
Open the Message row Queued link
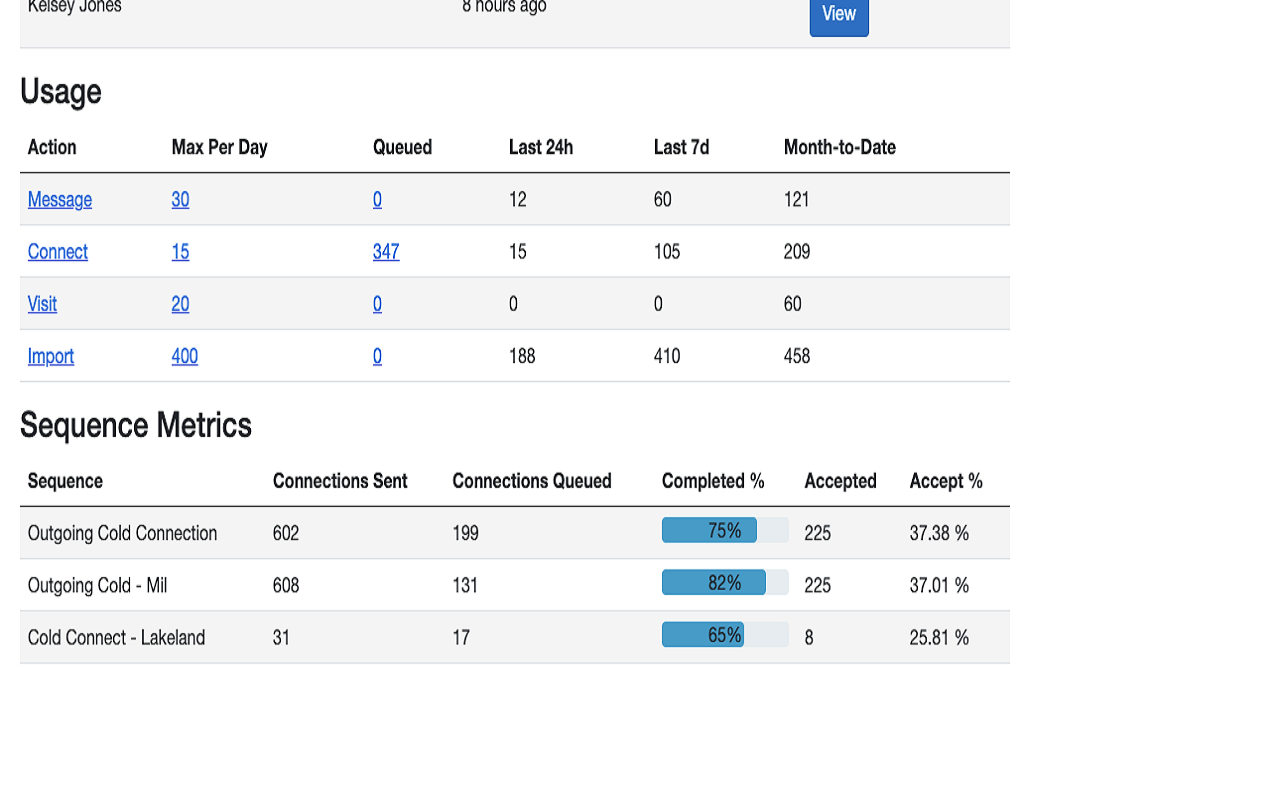[377, 200]
